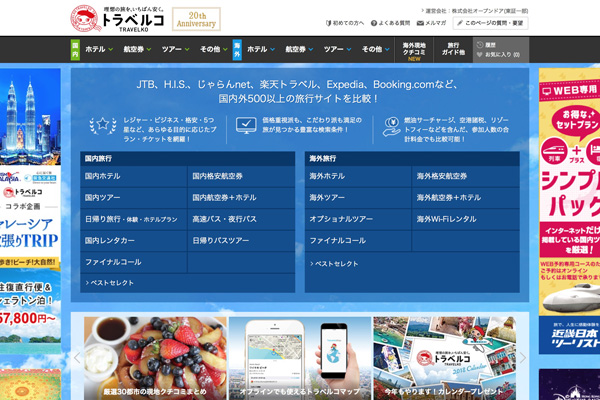600x400 pixels.
Task: Open 海外ホテル search
Action: pyautogui.click(x=358, y=176)
